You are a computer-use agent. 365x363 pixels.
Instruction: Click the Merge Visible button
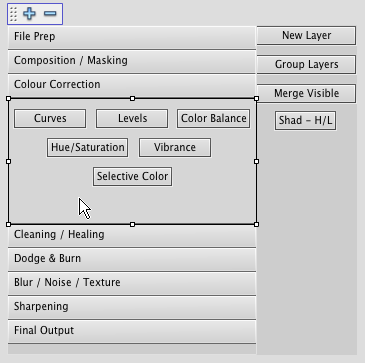click(306, 94)
